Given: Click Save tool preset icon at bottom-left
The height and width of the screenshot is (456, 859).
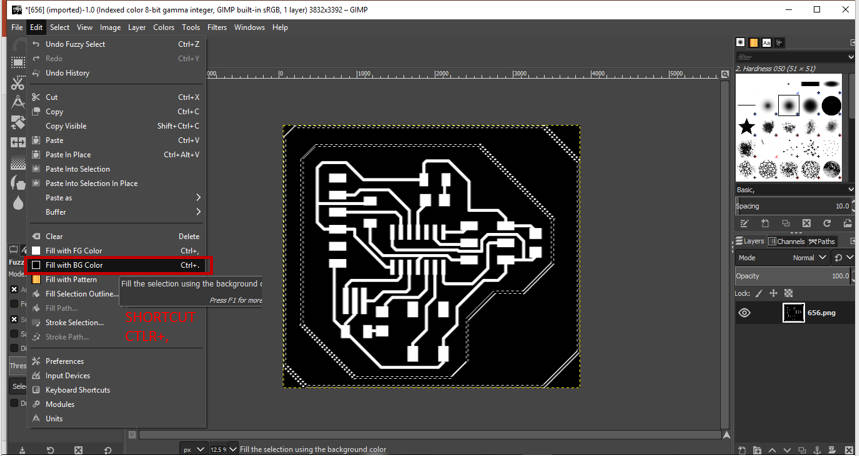Looking at the screenshot, I should pos(20,450).
